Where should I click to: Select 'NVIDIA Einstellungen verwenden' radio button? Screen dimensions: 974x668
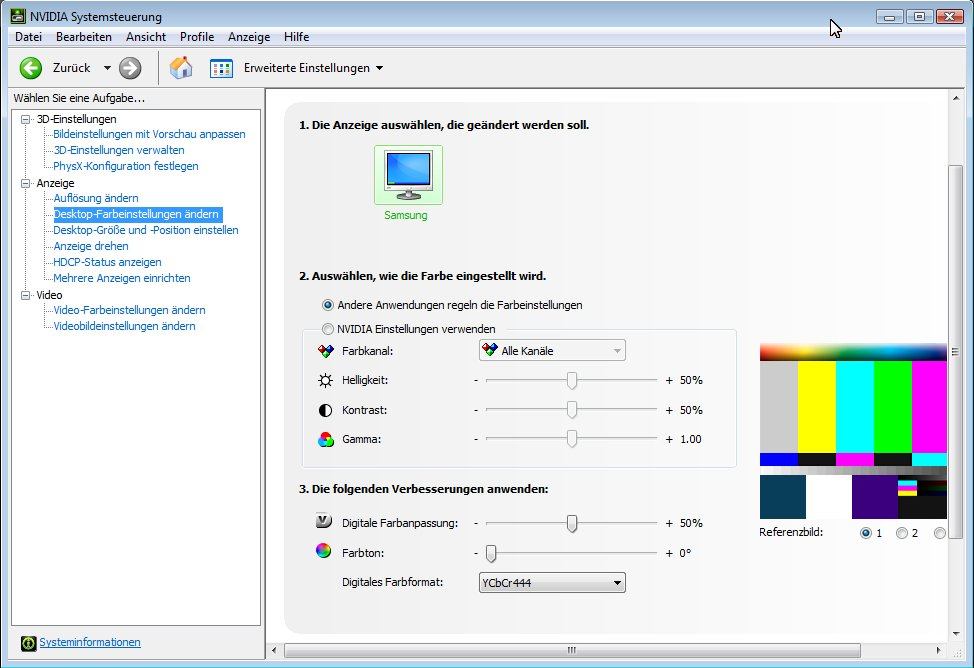pyautogui.click(x=327, y=329)
